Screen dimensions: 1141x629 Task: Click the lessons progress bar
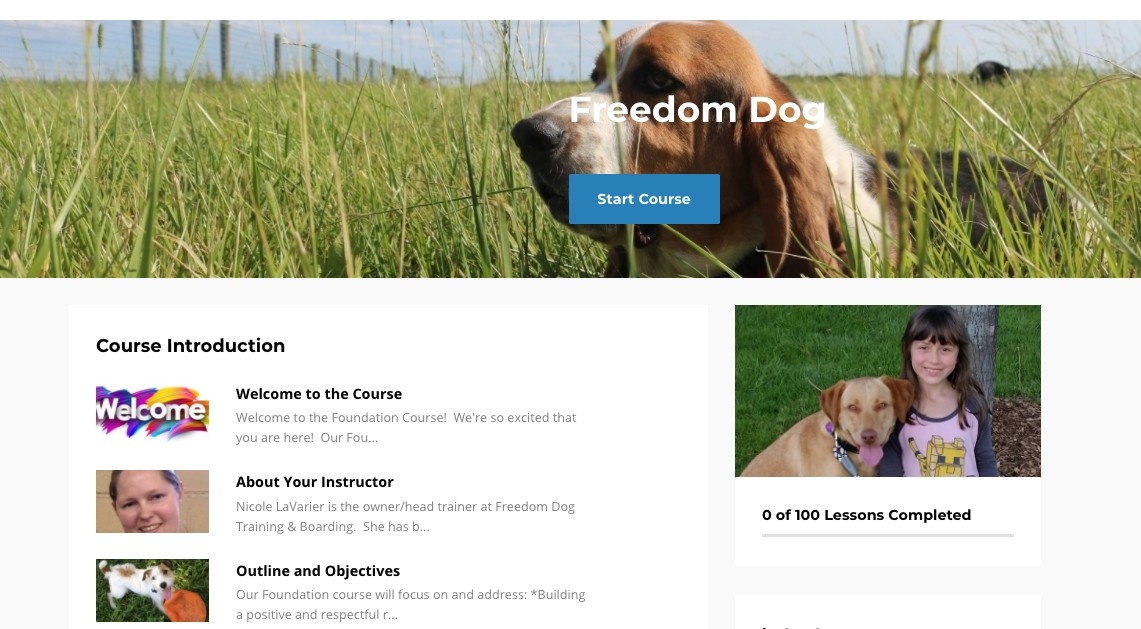(x=888, y=535)
